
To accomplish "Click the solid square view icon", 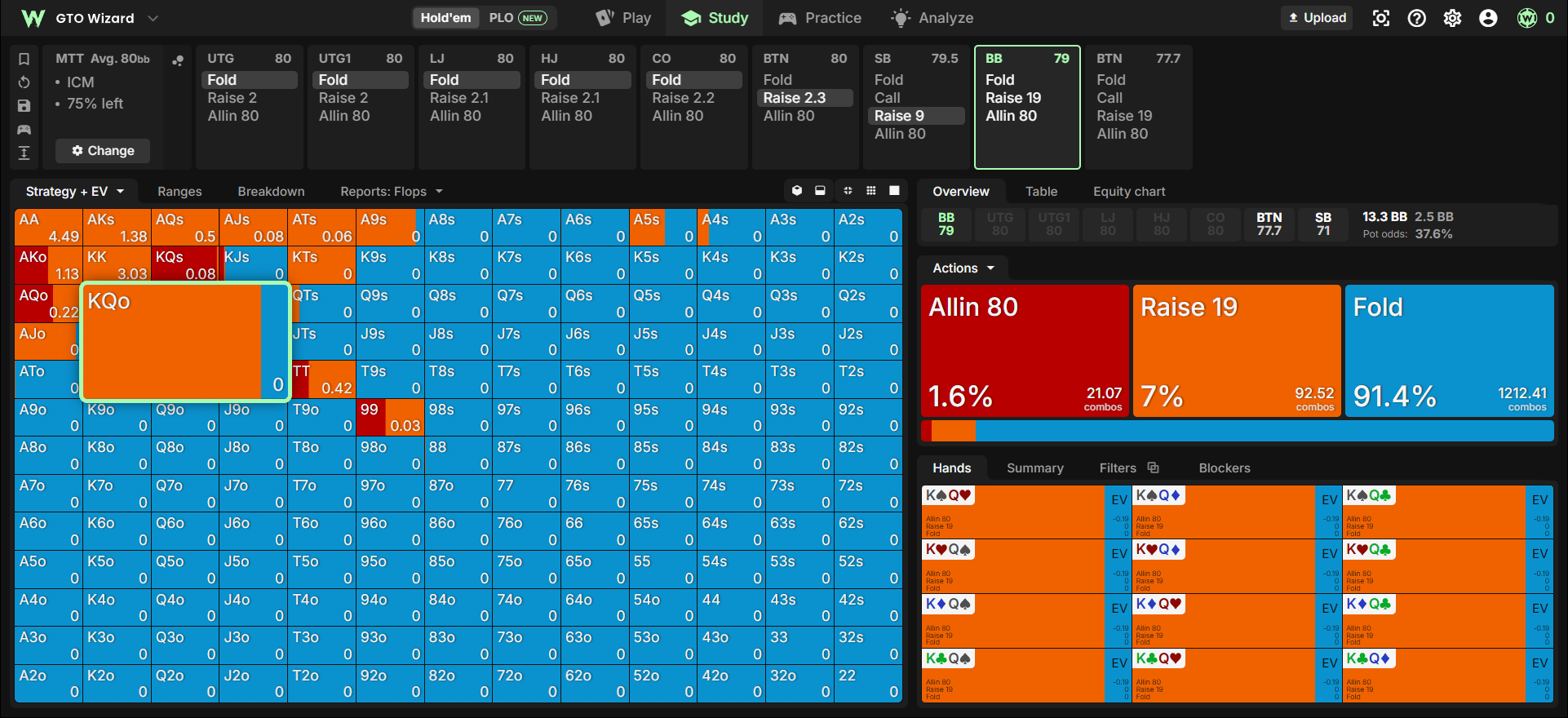I will pyautogui.click(x=894, y=191).
